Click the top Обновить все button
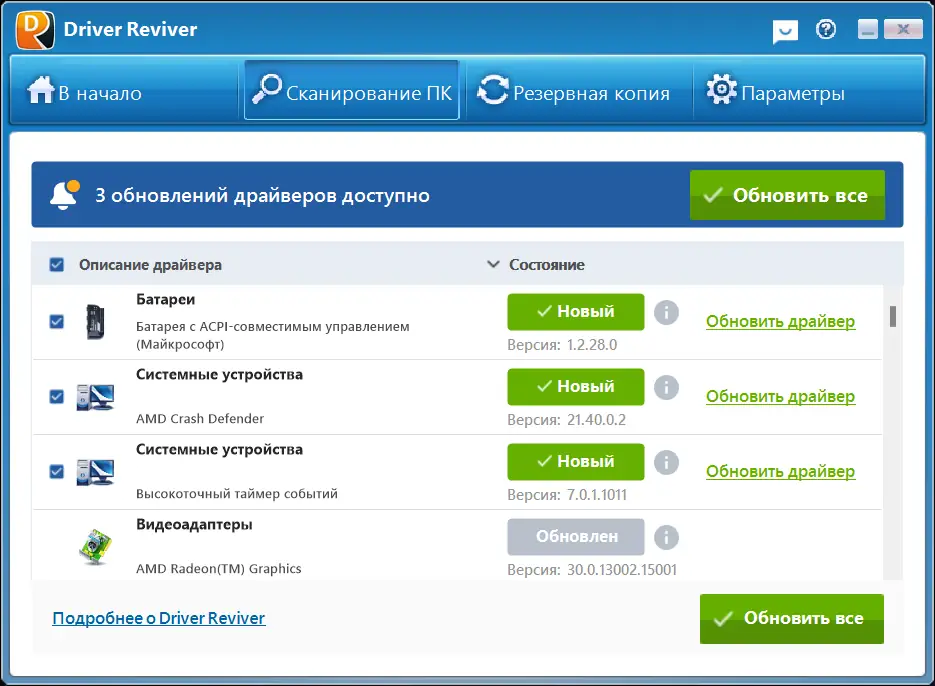Image resolution: width=935 pixels, height=686 pixels. tap(788, 195)
